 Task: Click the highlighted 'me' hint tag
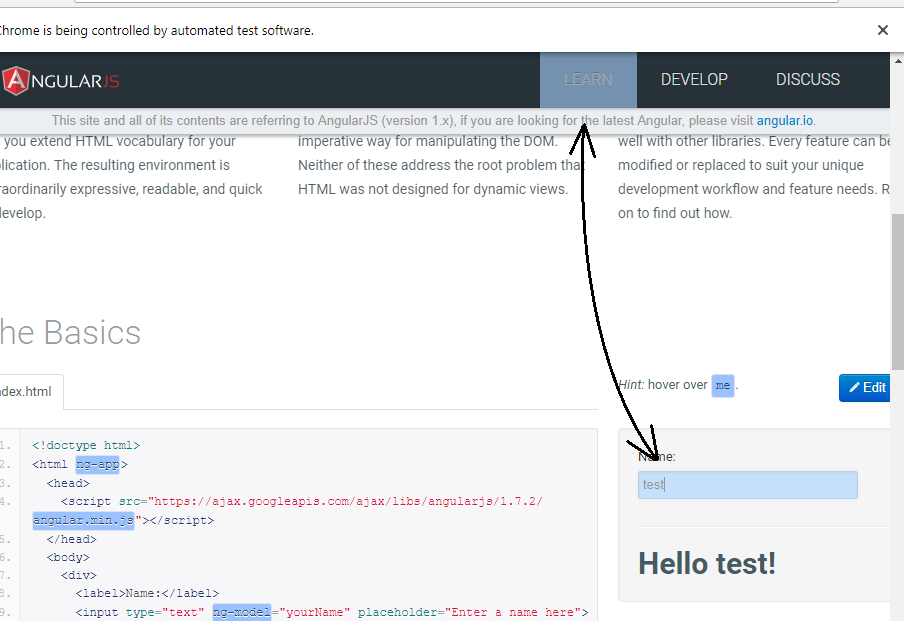coord(722,385)
